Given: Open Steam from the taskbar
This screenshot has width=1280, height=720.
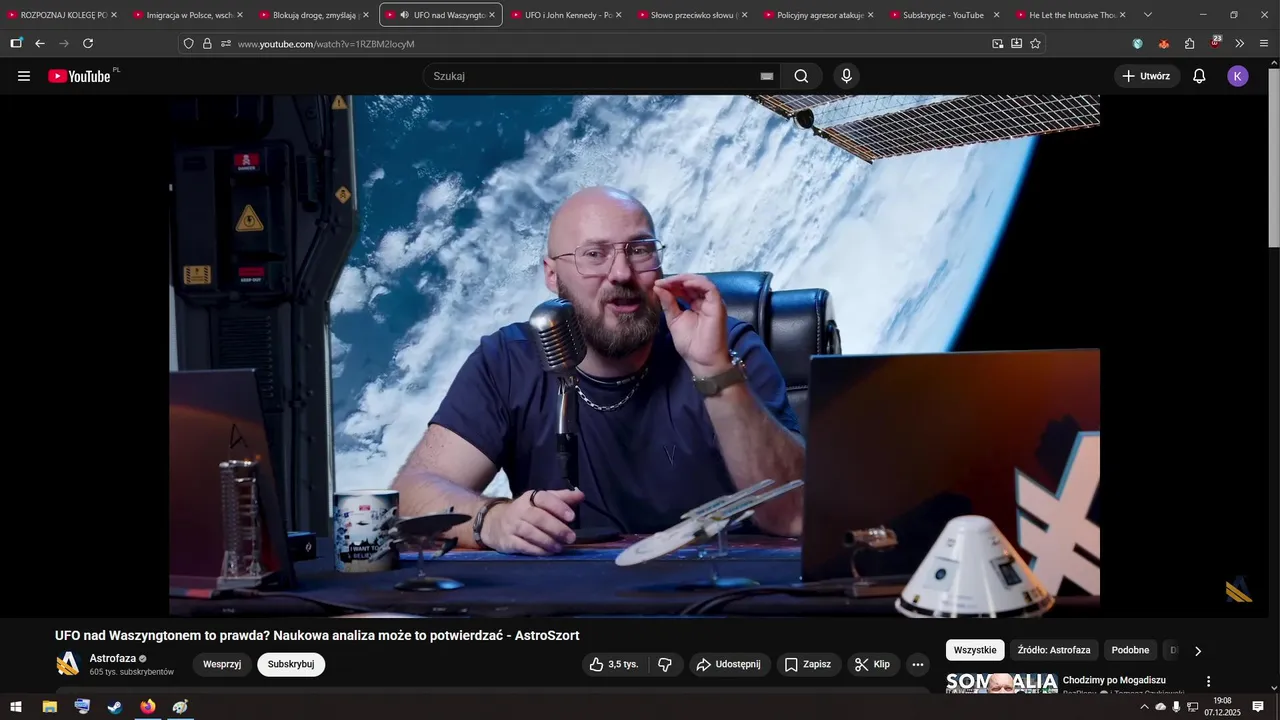Looking at the screenshot, I should click(115, 707).
